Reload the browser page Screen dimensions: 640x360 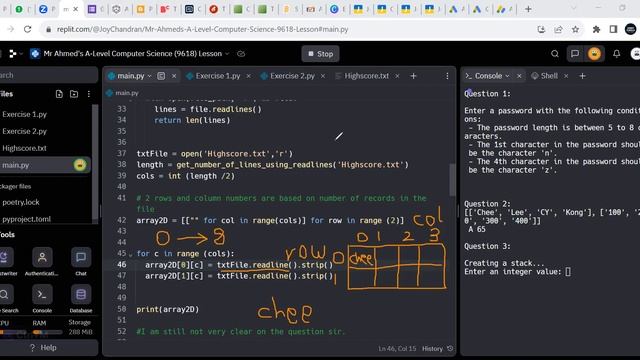[27, 29]
